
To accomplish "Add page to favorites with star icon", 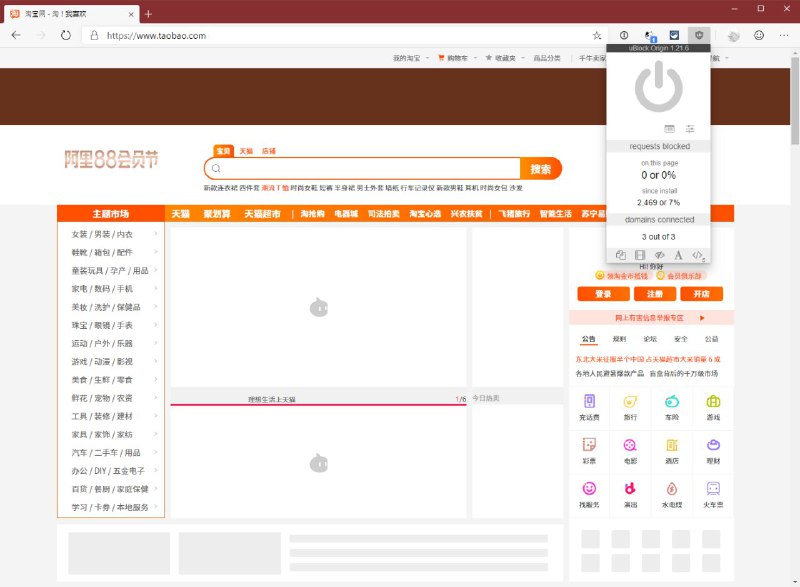I will pos(597,35).
